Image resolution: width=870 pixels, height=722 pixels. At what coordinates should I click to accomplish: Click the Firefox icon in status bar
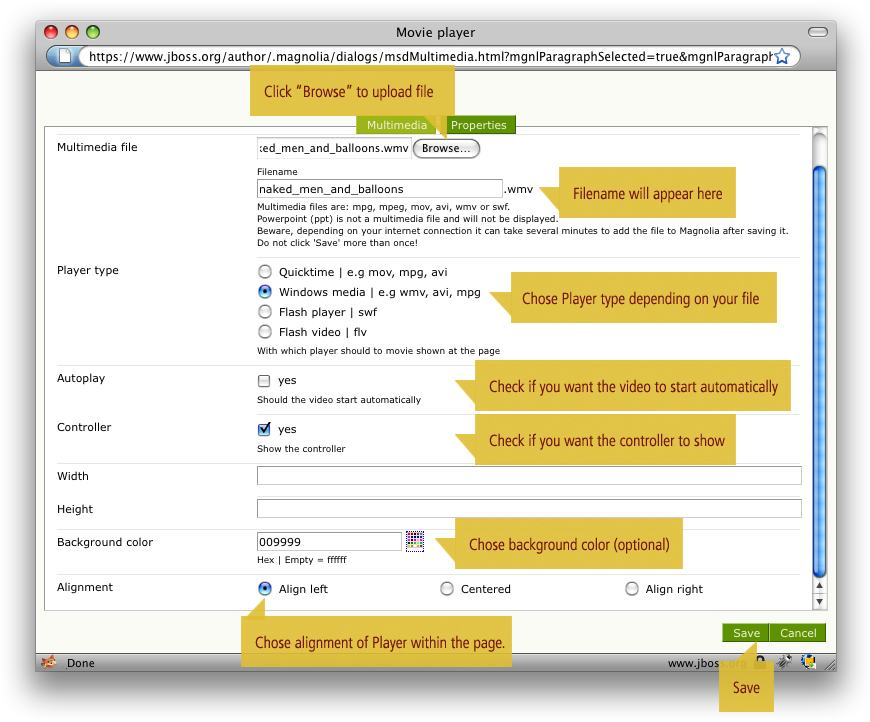click(x=48, y=662)
